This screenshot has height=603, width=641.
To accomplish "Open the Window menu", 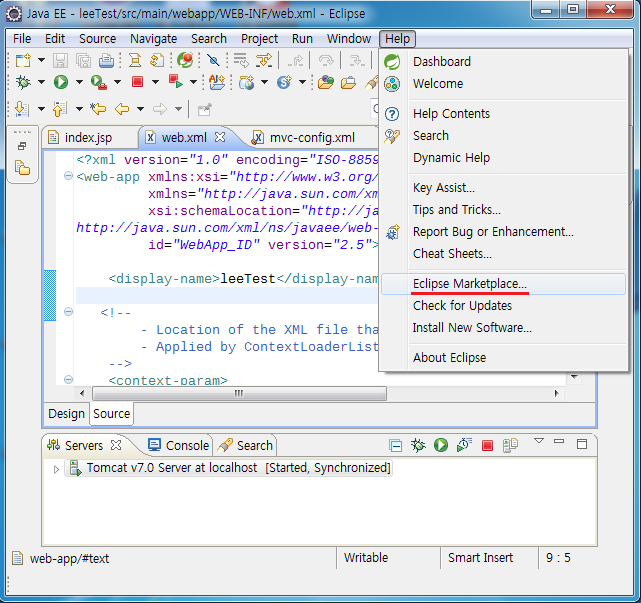I will coord(349,39).
